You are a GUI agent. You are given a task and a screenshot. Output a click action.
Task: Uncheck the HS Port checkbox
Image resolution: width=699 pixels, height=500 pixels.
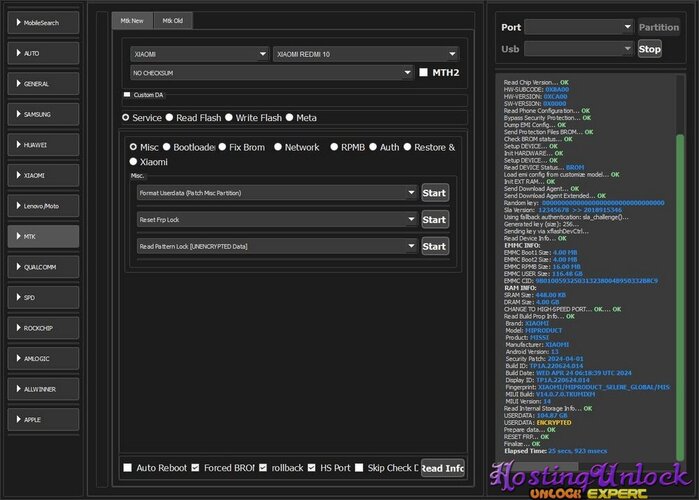pyautogui.click(x=312, y=467)
